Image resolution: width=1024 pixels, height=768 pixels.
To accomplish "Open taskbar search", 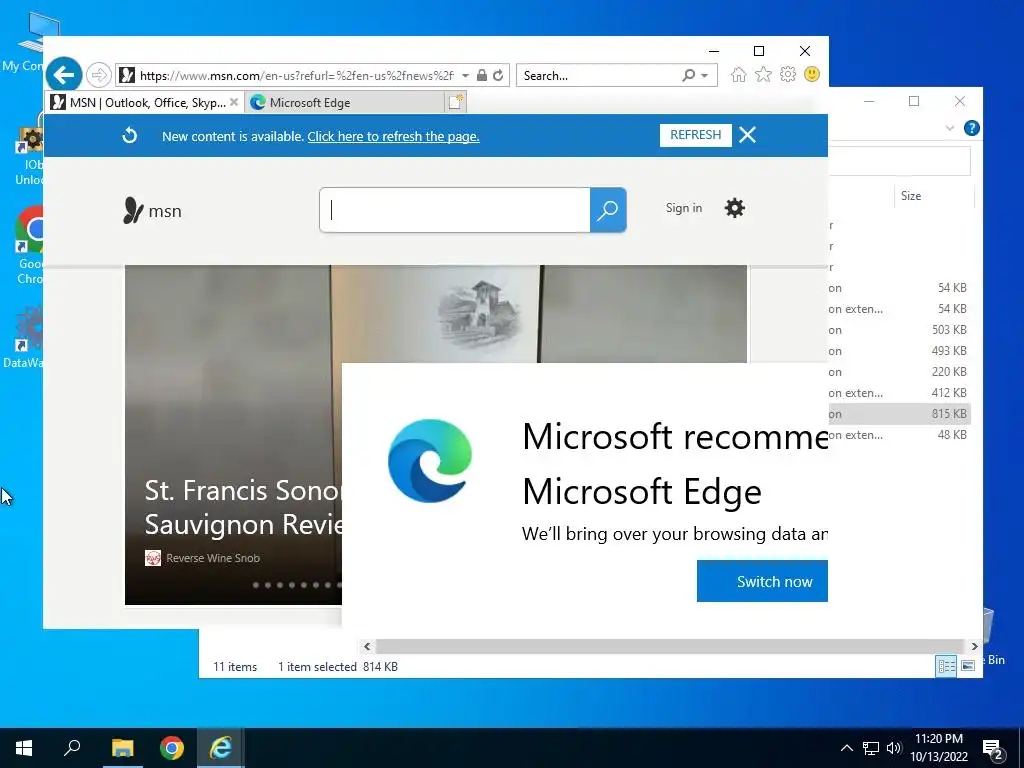I will point(72,748).
